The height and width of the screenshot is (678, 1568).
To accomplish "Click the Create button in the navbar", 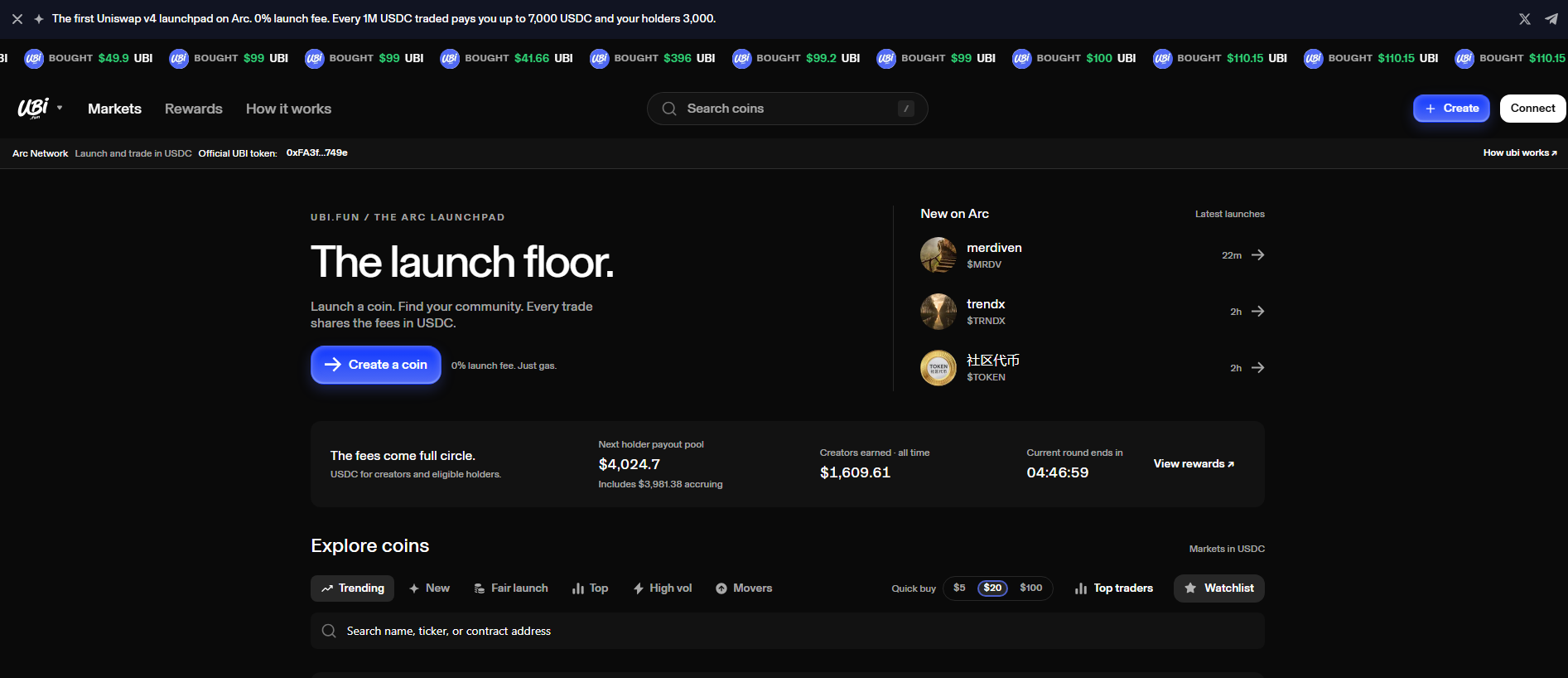I will (x=1451, y=109).
